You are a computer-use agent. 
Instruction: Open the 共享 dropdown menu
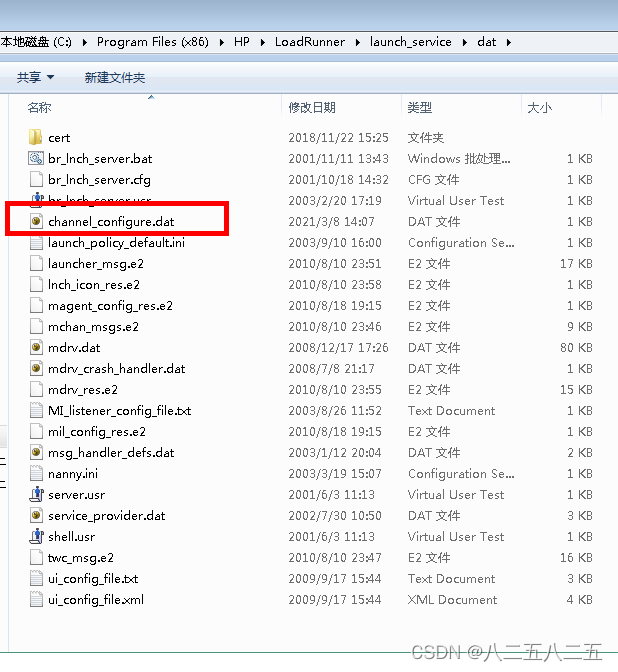click(x=35, y=77)
